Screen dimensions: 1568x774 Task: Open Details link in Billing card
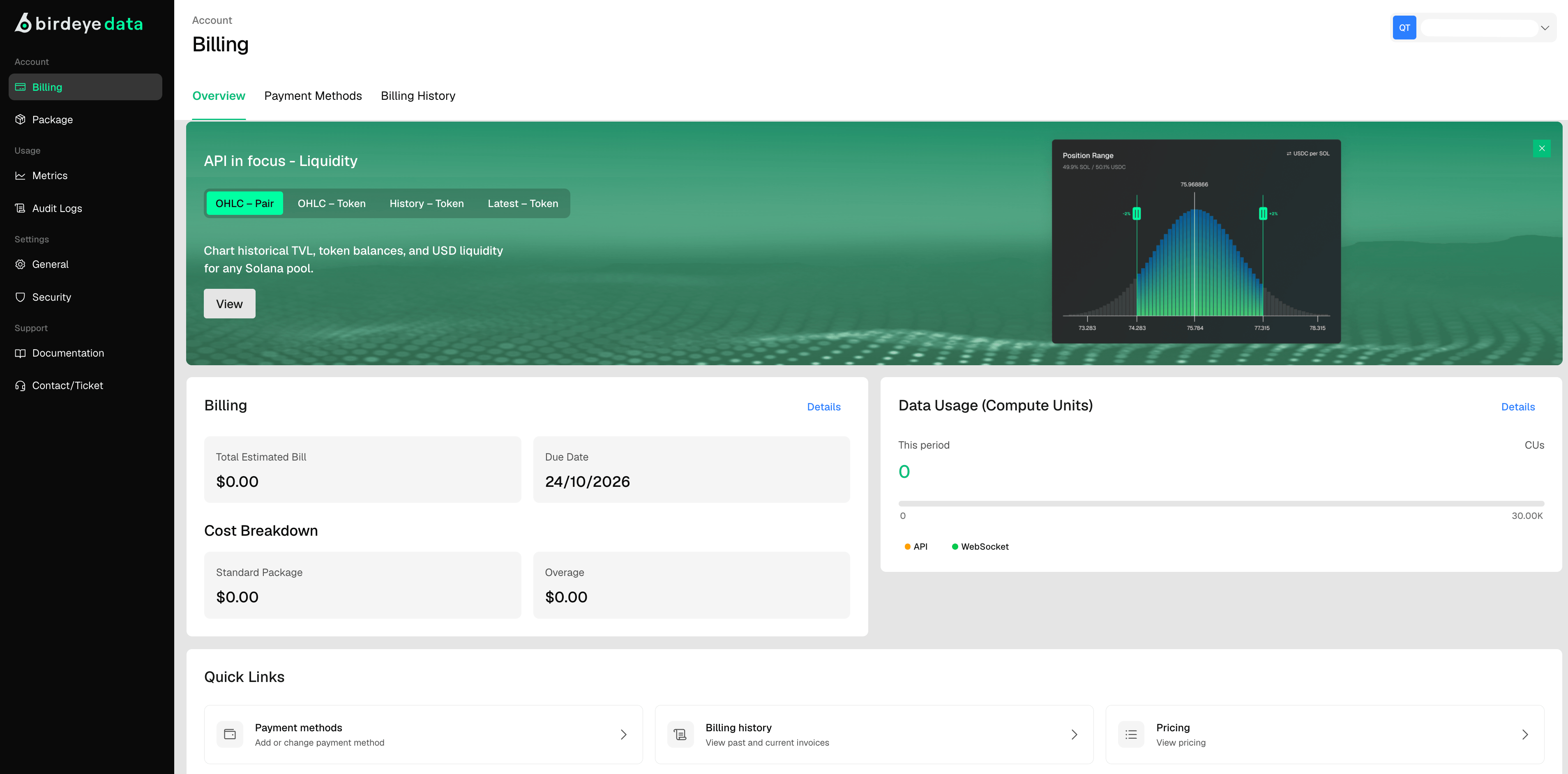coord(823,407)
